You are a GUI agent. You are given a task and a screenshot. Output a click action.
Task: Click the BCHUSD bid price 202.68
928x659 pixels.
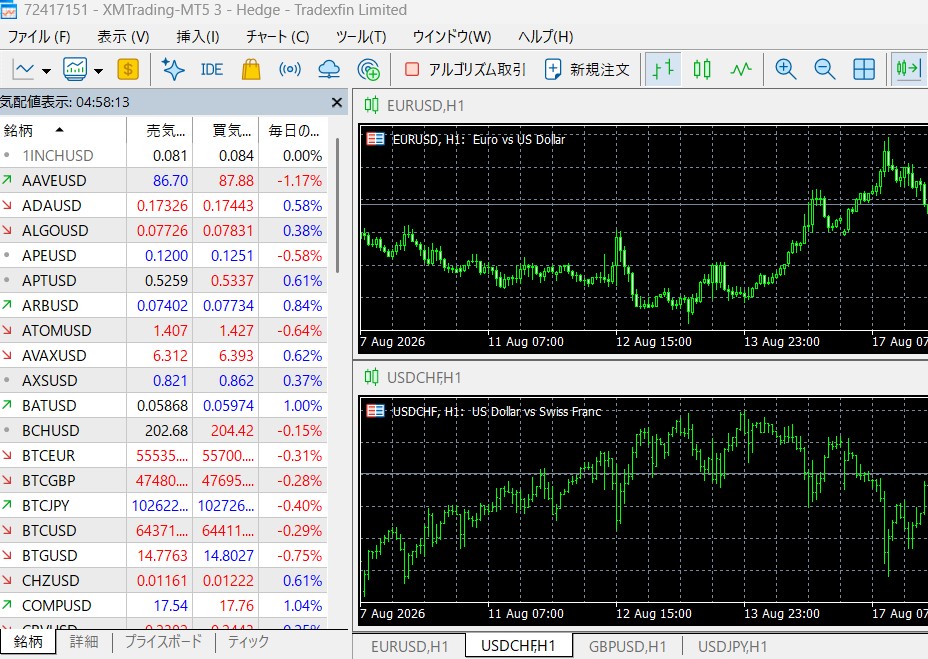[166, 430]
